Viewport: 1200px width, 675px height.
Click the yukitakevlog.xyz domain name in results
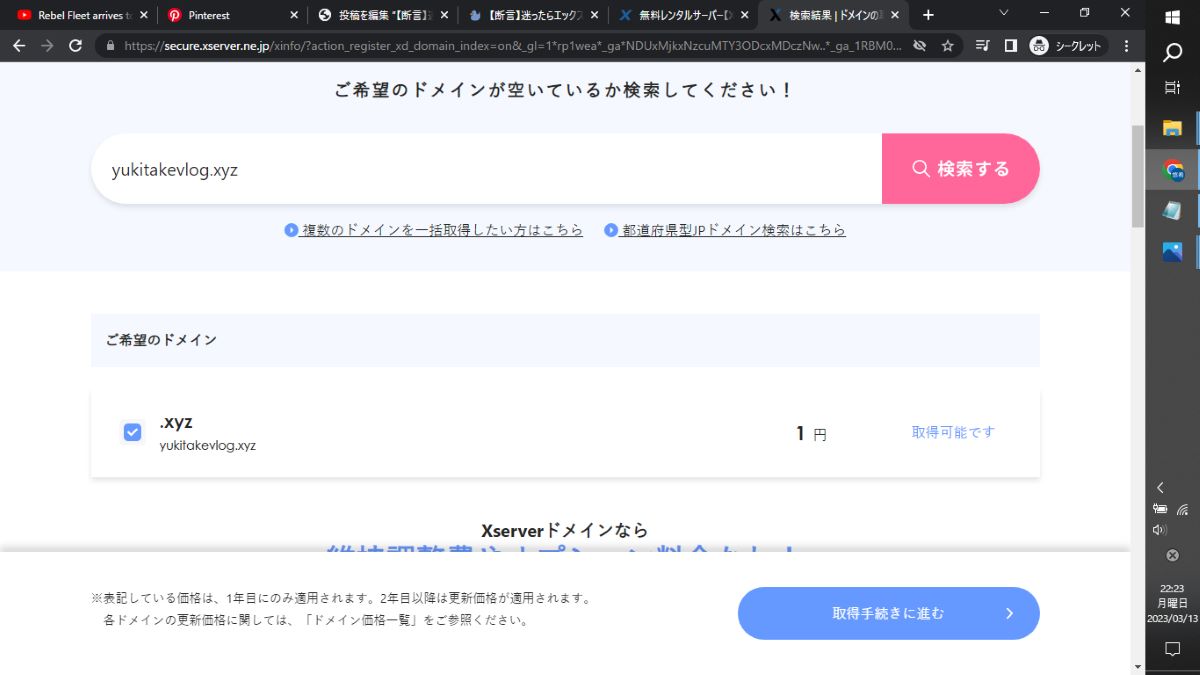(x=207, y=445)
